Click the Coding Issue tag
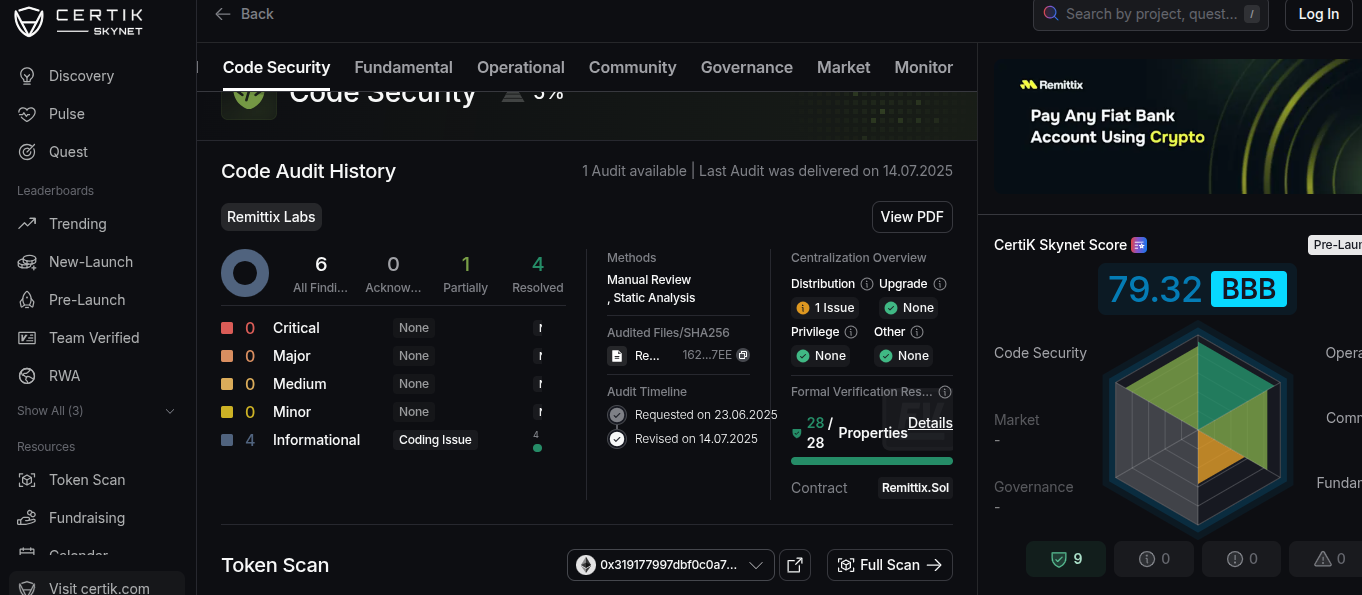 (x=435, y=440)
